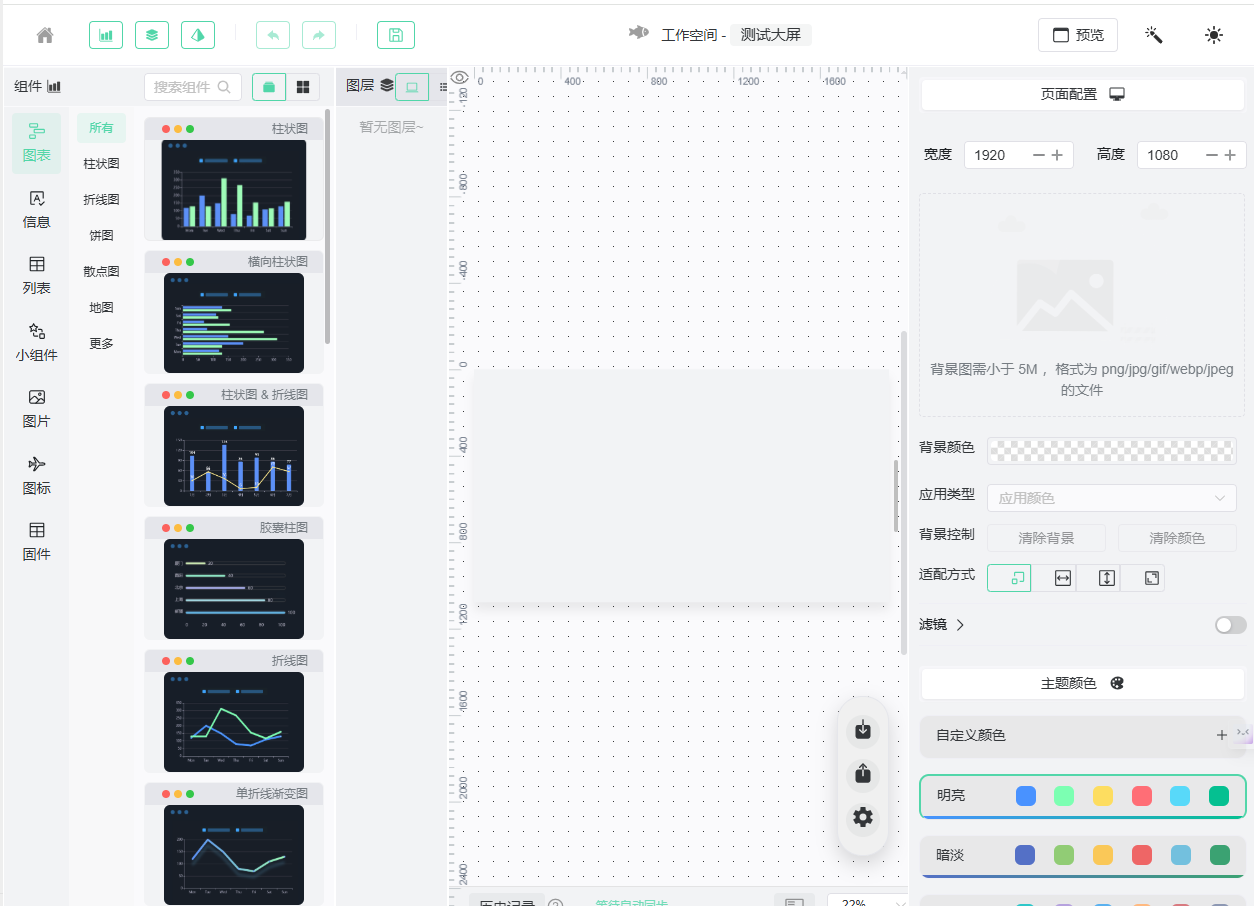This screenshot has width=1254, height=906.
Task: Expand the 滤镜 chevron section
Action: 960,625
